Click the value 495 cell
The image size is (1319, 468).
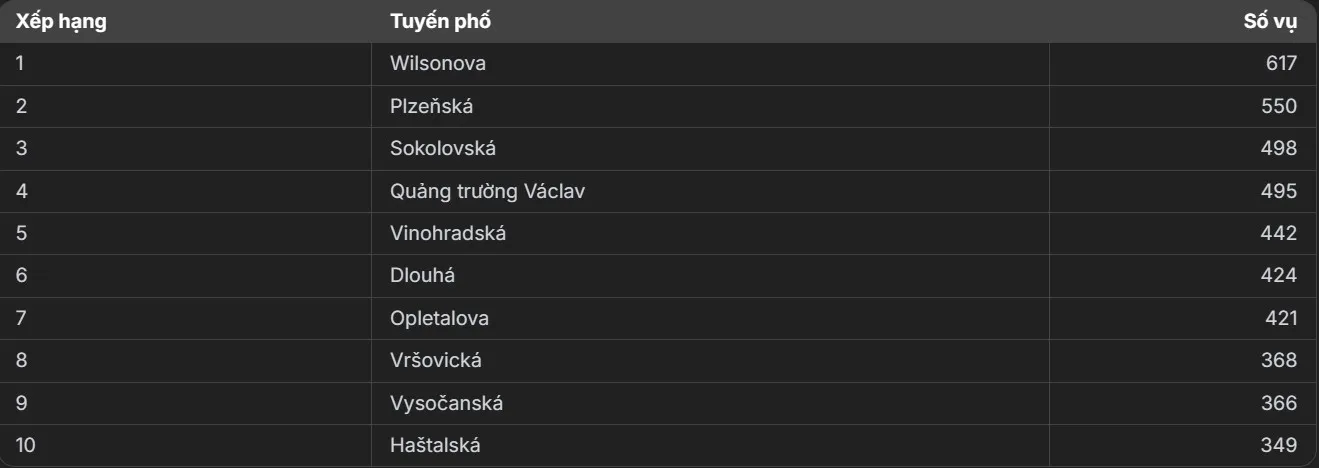coord(1184,191)
